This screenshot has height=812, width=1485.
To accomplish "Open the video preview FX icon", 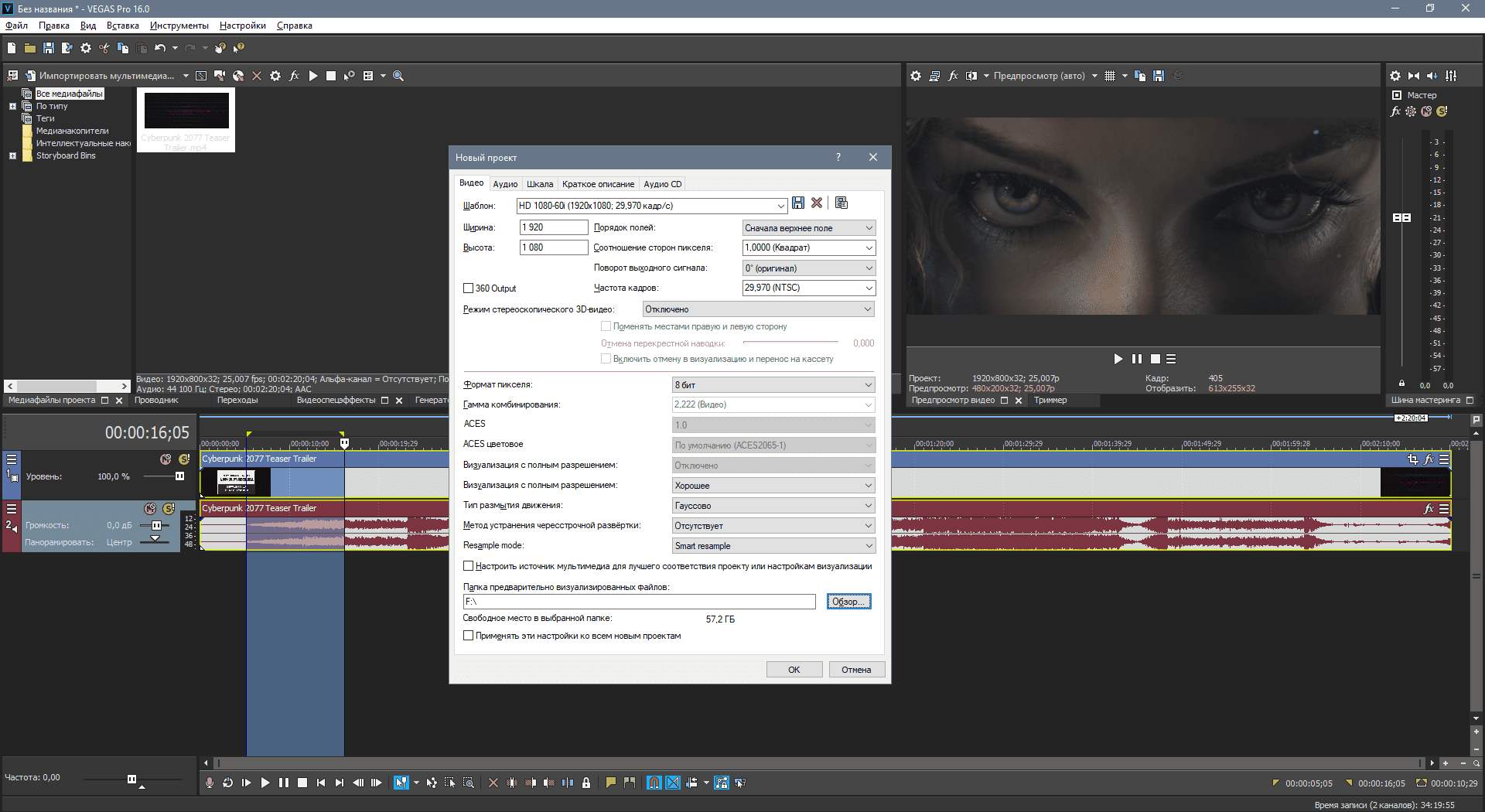I will point(953,76).
